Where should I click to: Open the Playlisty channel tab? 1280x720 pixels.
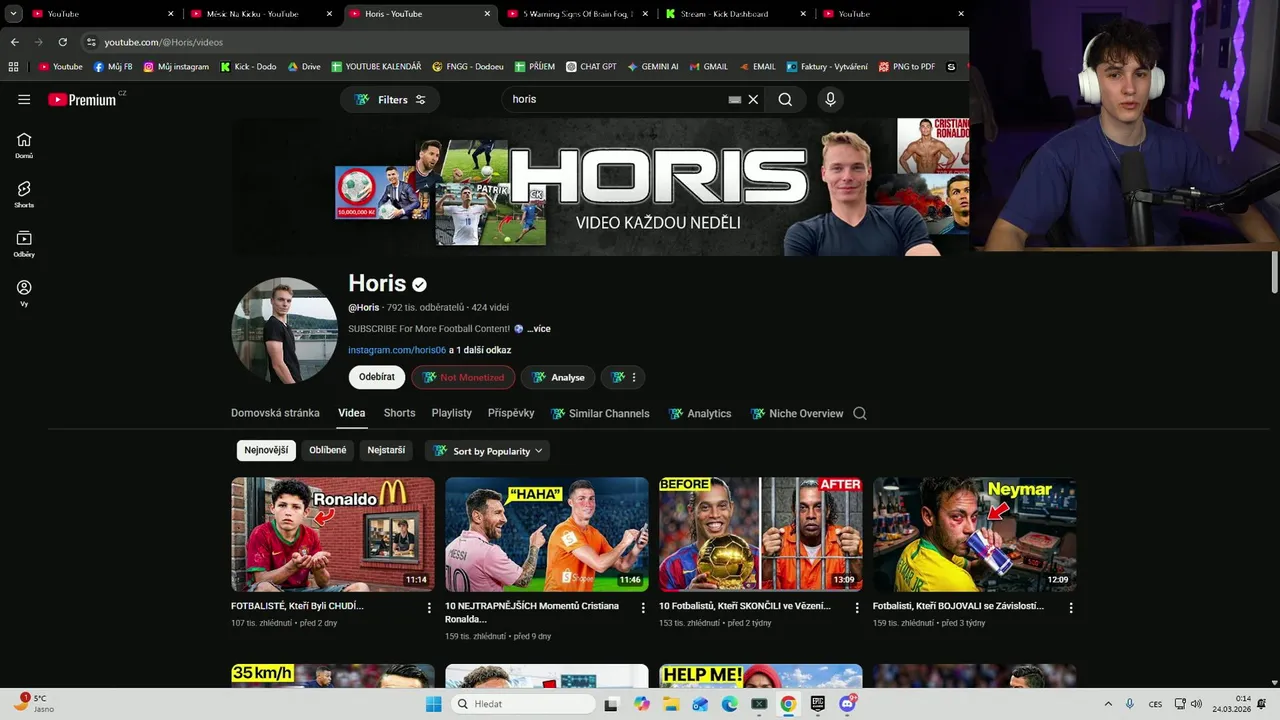pos(451,413)
